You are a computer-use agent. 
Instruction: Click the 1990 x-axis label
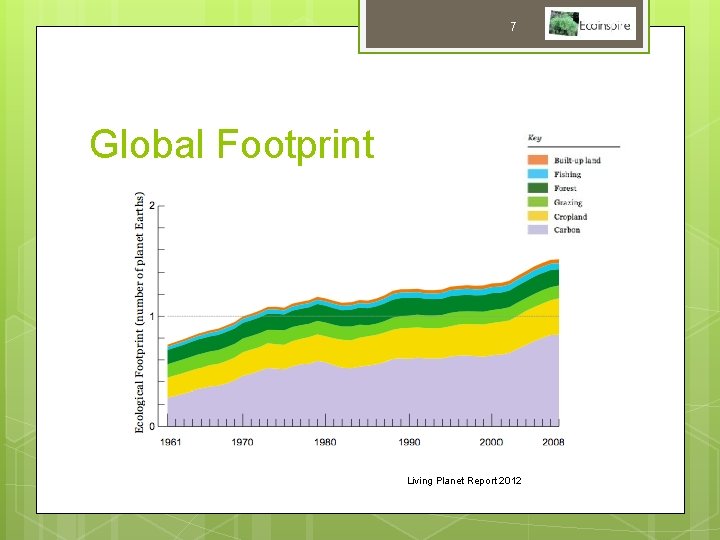tap(409, 442)
